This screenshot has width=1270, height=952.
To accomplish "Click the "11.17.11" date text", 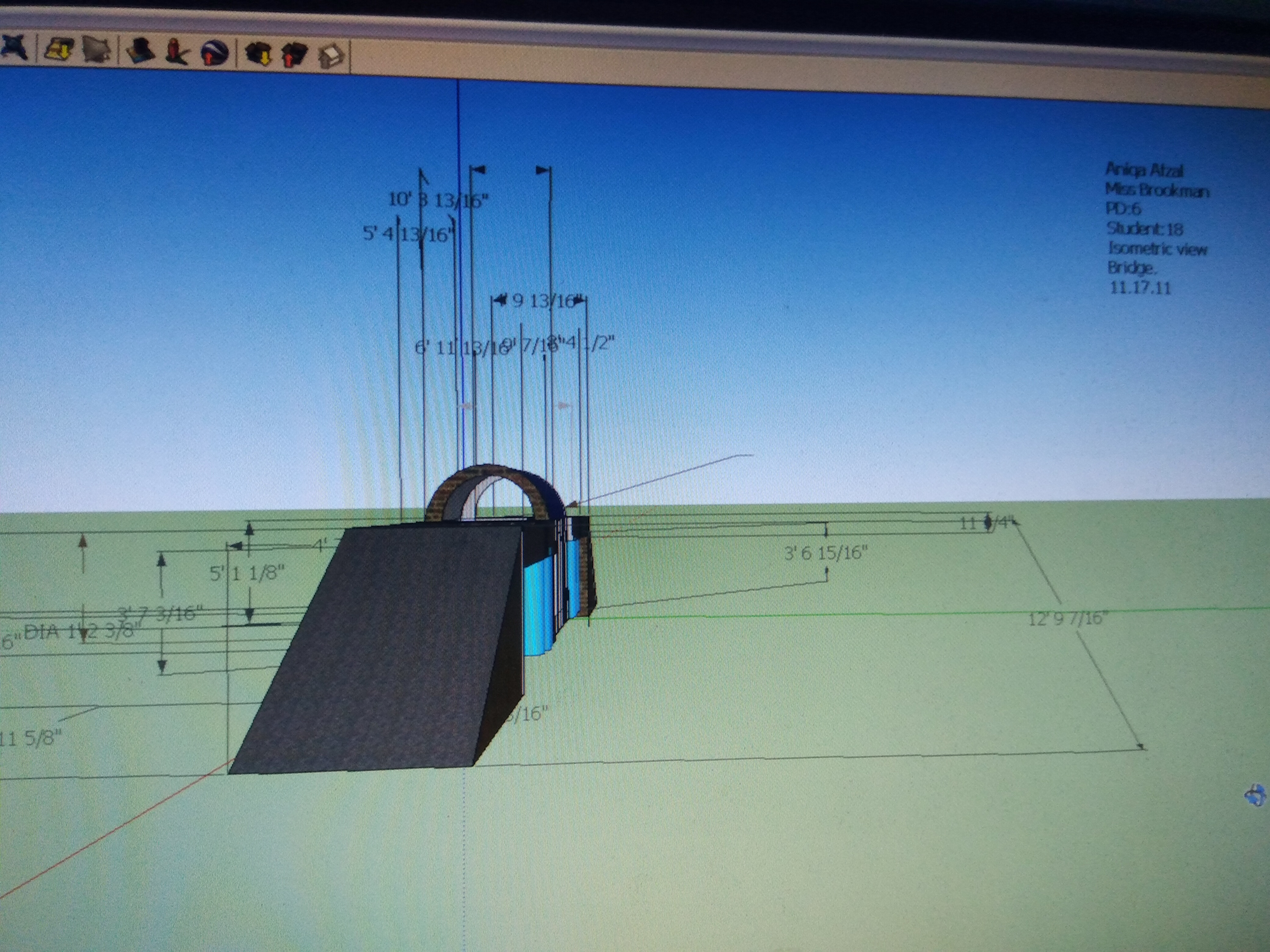I will click(x=1140, y=287).
